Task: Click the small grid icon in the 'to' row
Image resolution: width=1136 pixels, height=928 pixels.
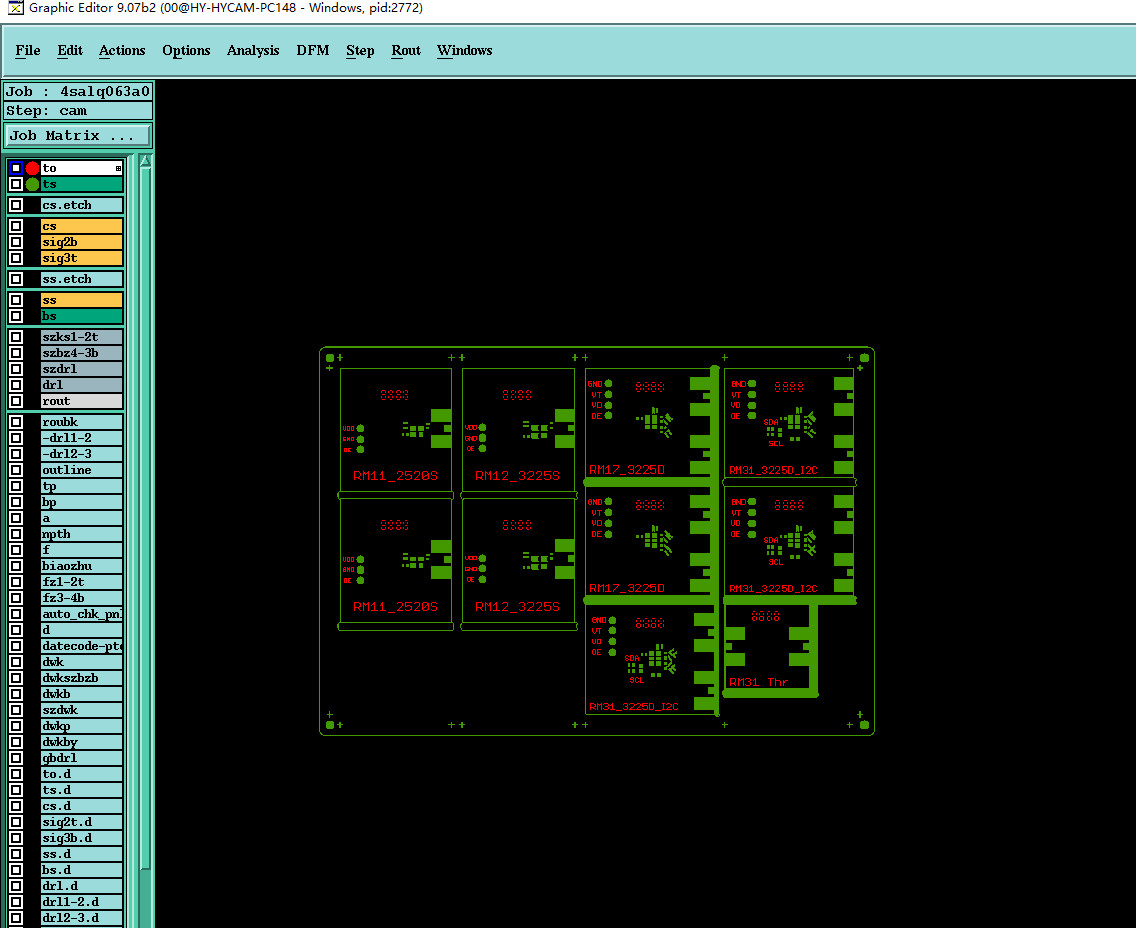Action: point(118,168)
